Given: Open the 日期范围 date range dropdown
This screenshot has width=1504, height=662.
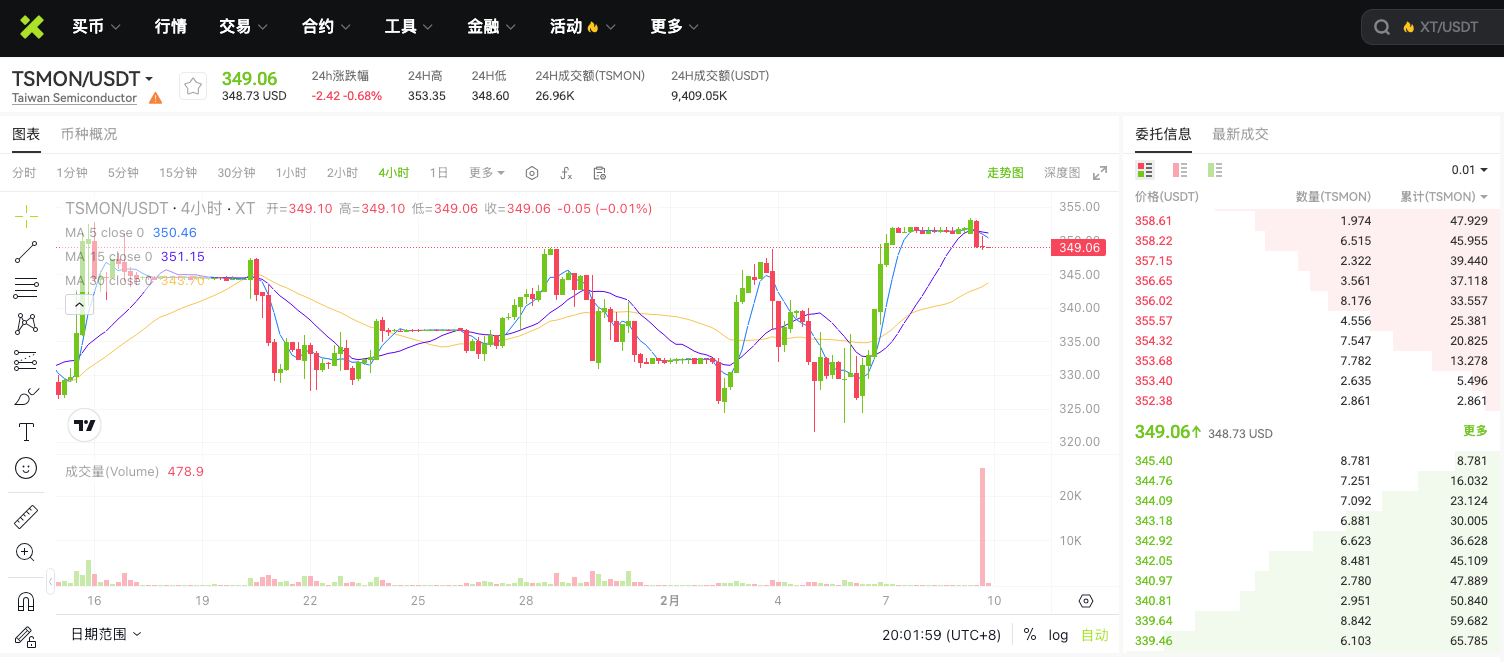Looking at the screenshot, I should [x=106, y=634].
